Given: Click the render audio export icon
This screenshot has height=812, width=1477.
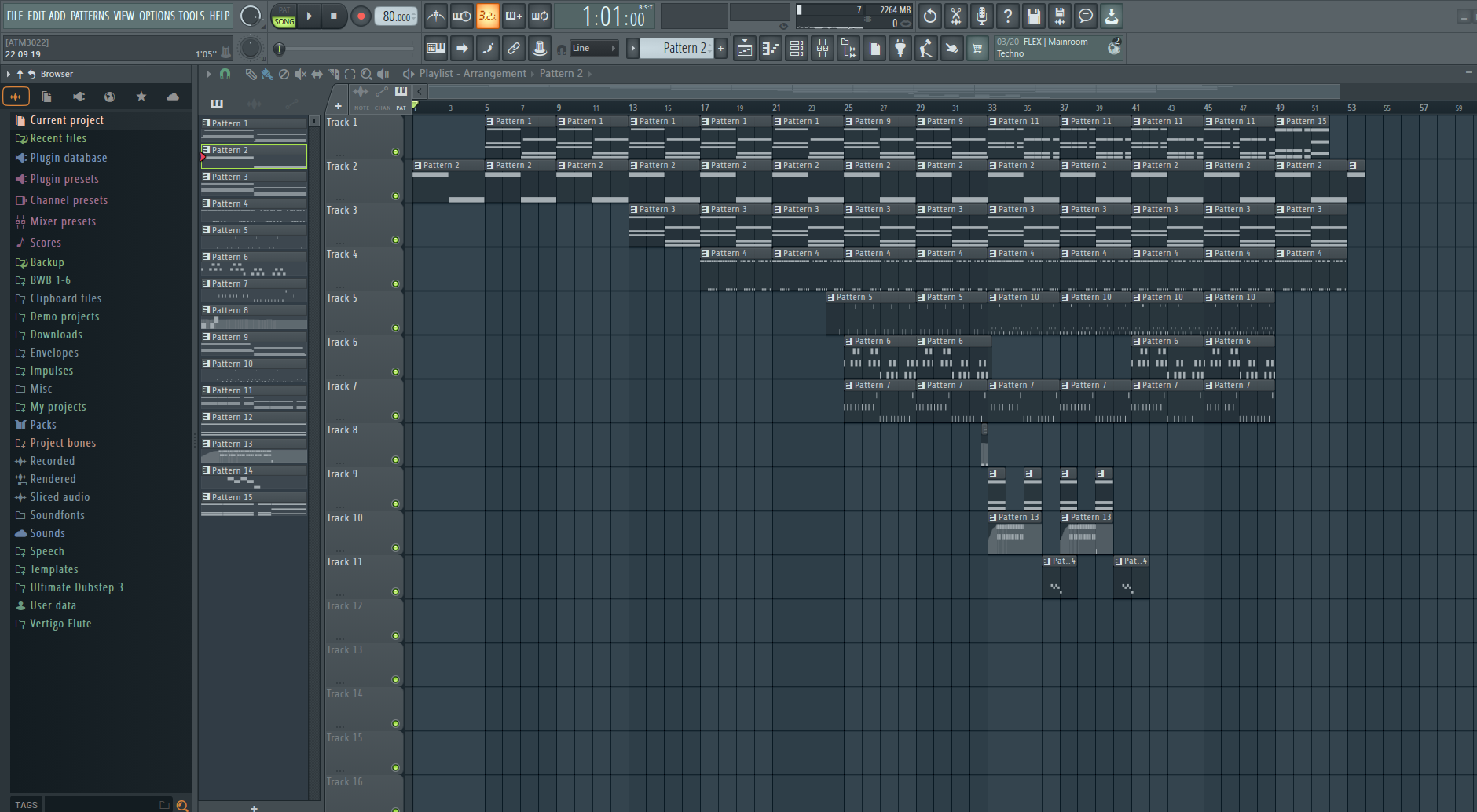Looking at the screenshot, I should (x=1060, y=16).
